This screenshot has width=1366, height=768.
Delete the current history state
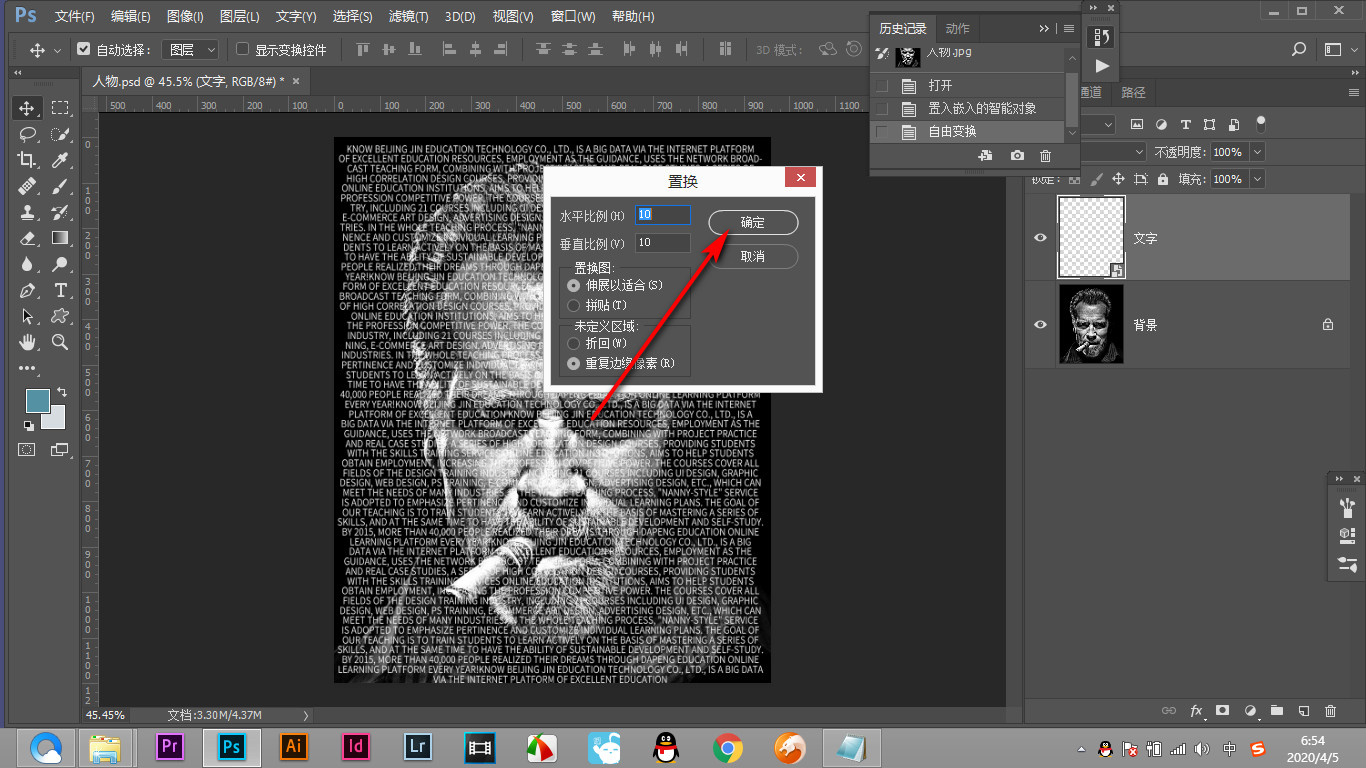click(1046, 155)
